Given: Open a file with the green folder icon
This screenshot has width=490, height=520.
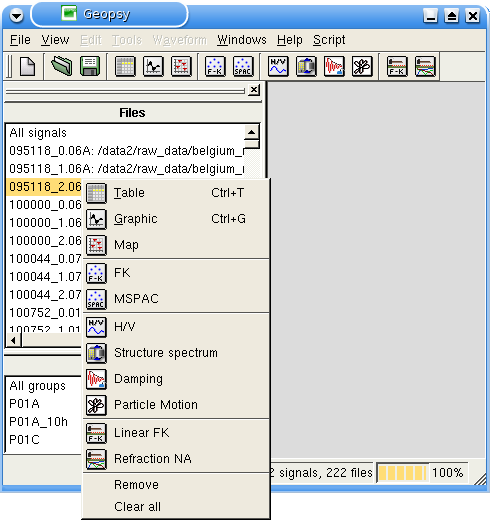Looking at the screenshot, I should 62,66.
